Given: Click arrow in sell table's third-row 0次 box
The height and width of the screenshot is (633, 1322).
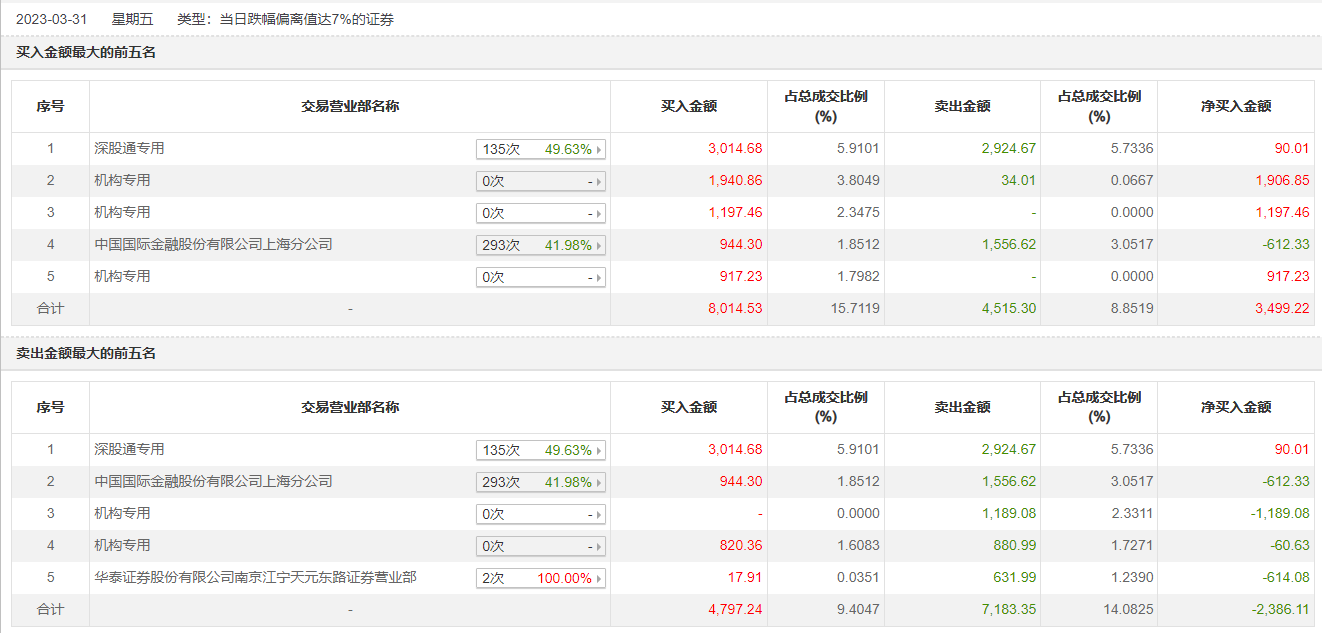Looking at the screenshot, I should pyautogui.click(x=599, y=515).
